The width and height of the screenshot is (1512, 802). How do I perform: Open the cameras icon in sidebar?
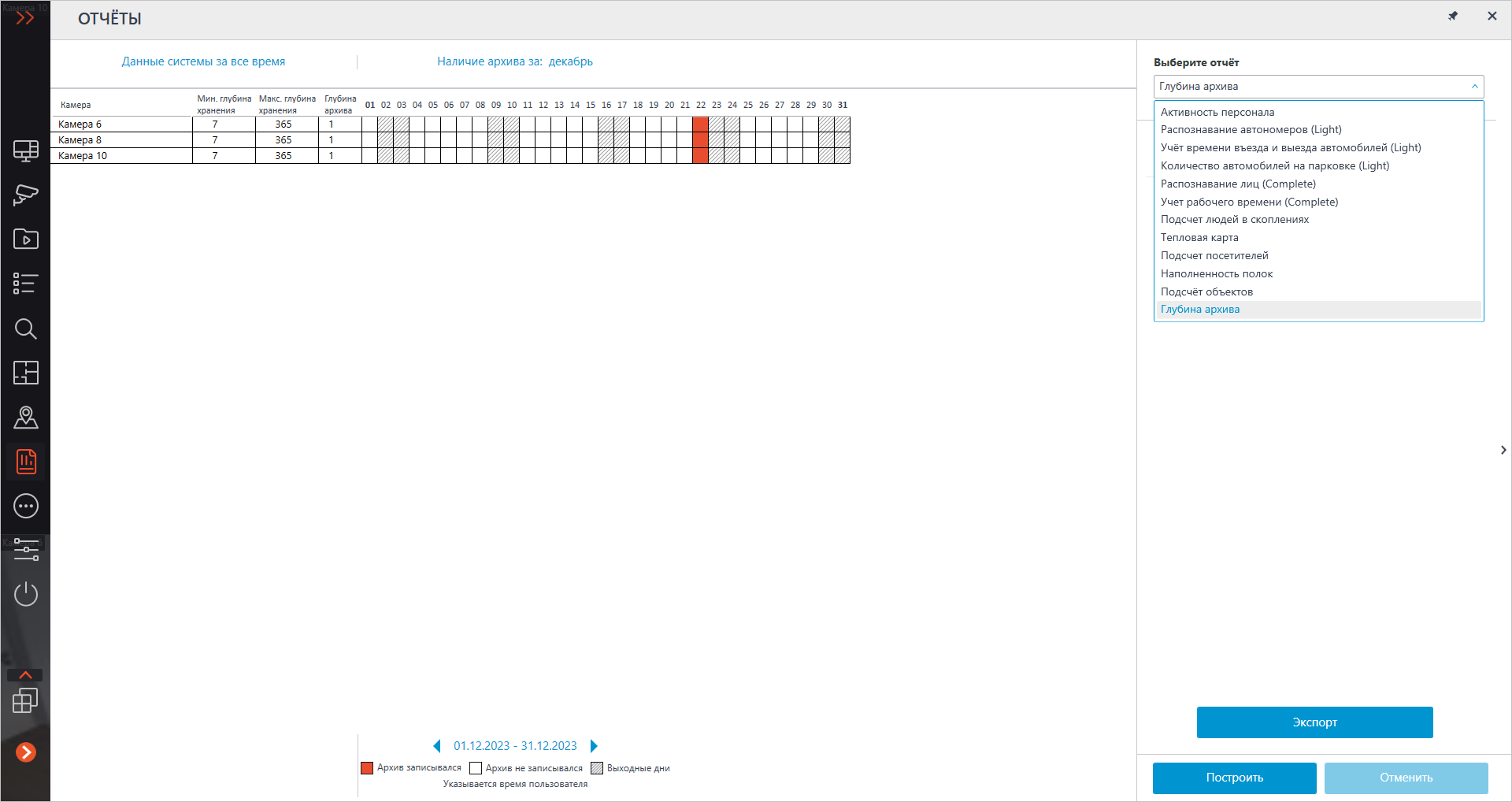point(26,195)
